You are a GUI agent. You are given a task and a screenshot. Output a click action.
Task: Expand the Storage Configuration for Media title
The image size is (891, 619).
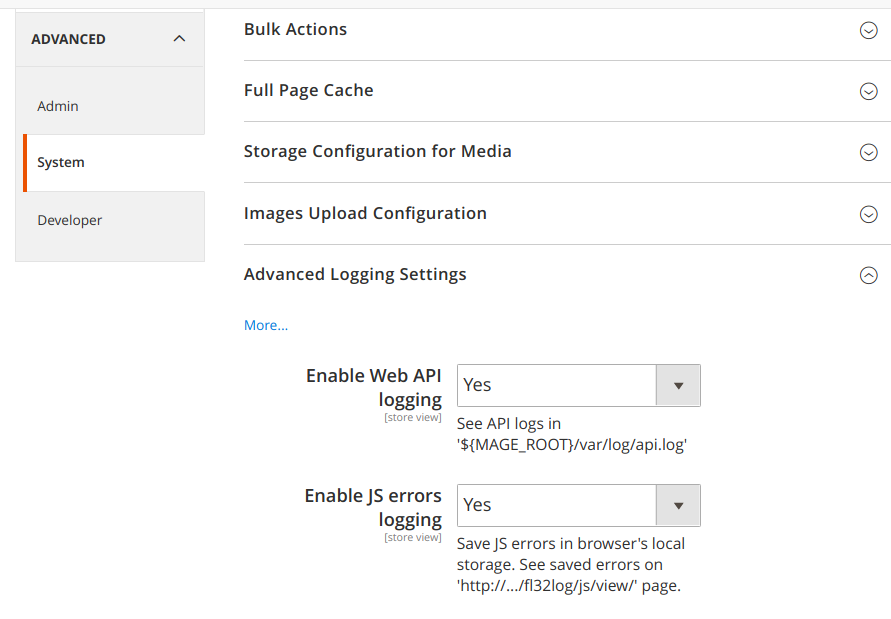point(377,151)
